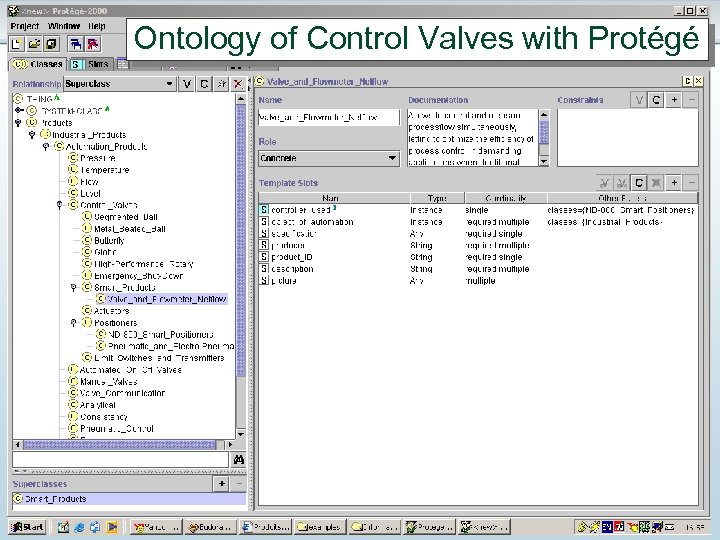Click the plus button in Superclasses panel

[221, 484]
